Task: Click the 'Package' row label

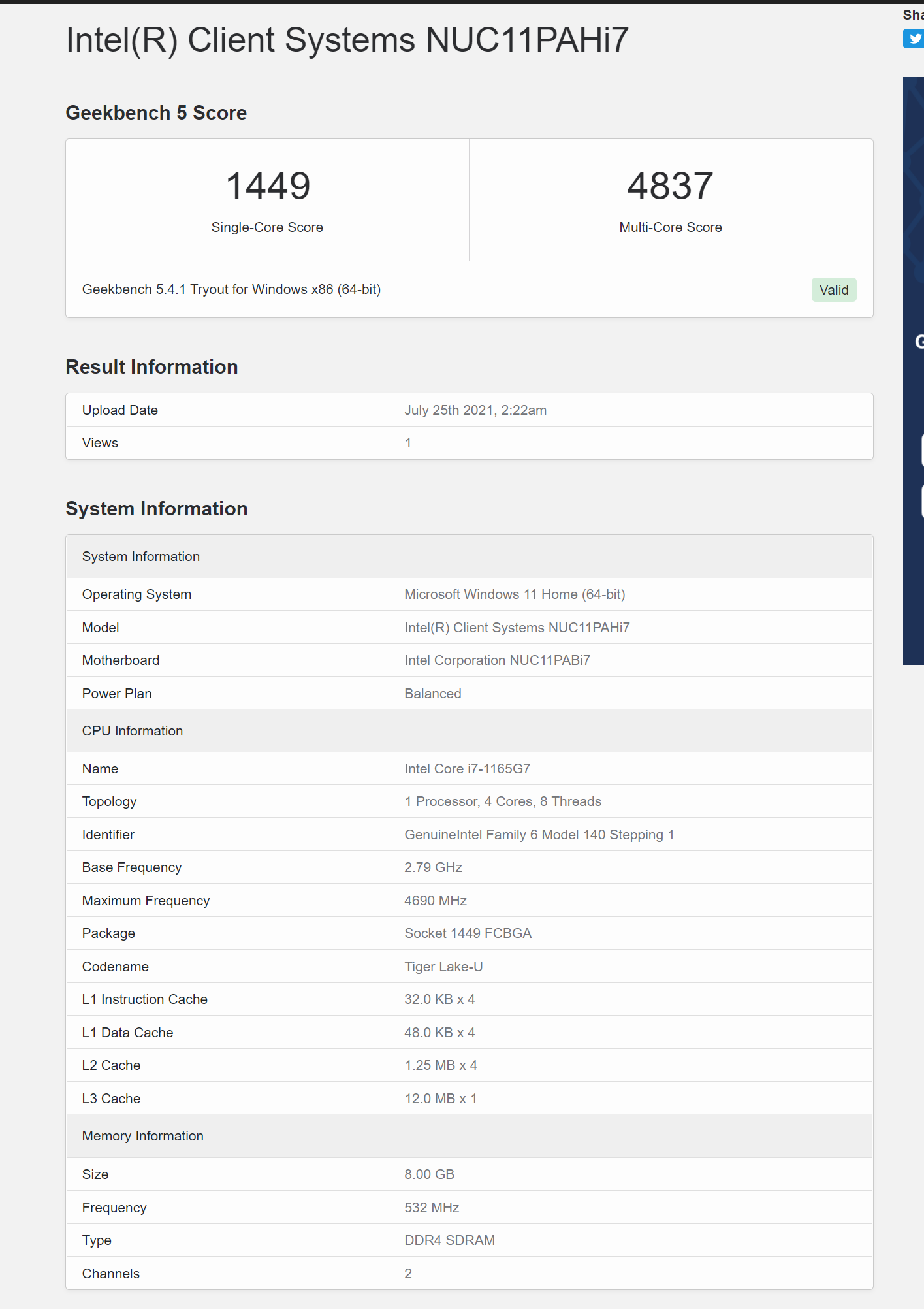Action: [108, 933]
